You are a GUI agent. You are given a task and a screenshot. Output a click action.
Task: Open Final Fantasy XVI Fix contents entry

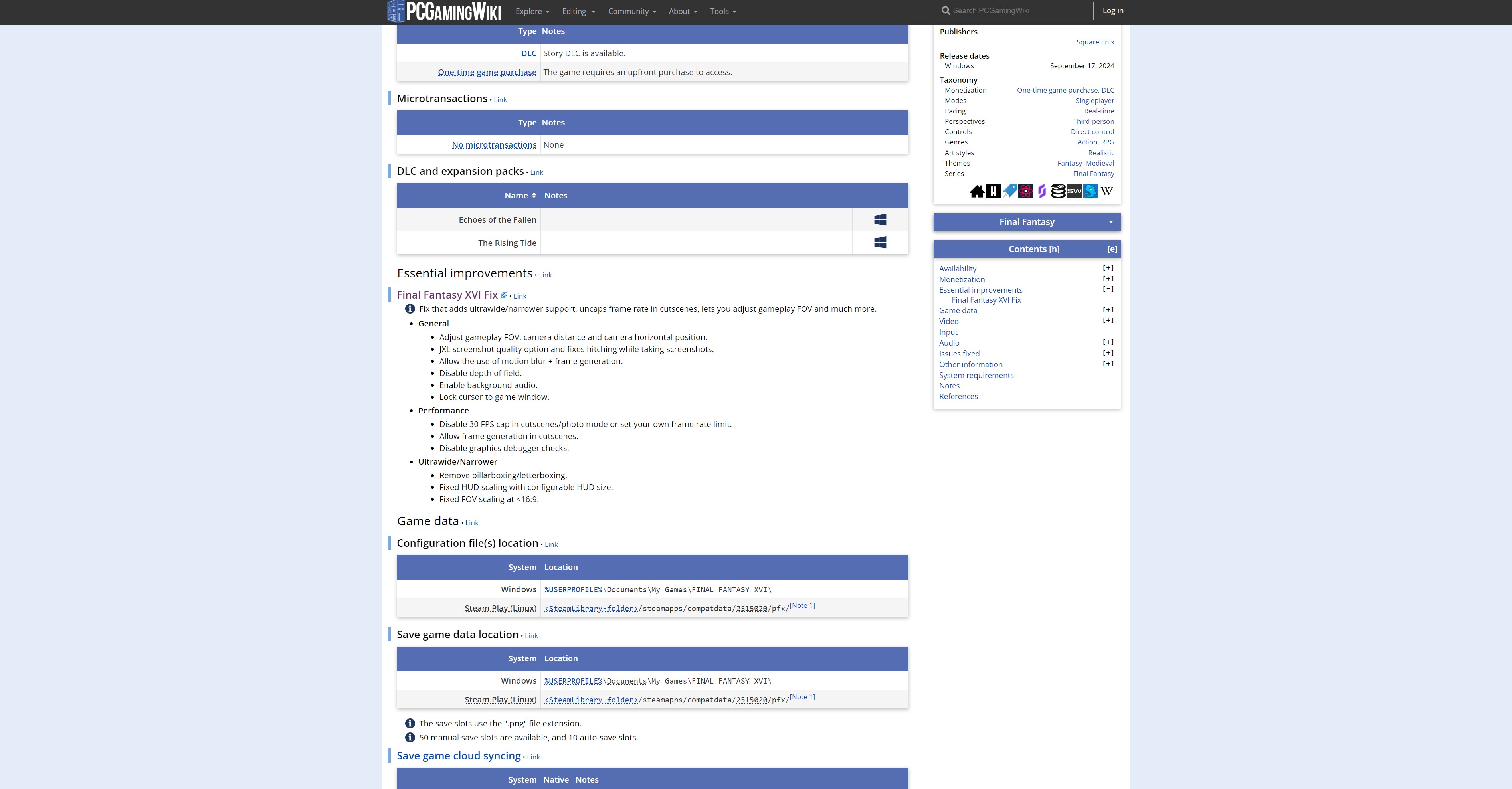[x=986, y=300]
